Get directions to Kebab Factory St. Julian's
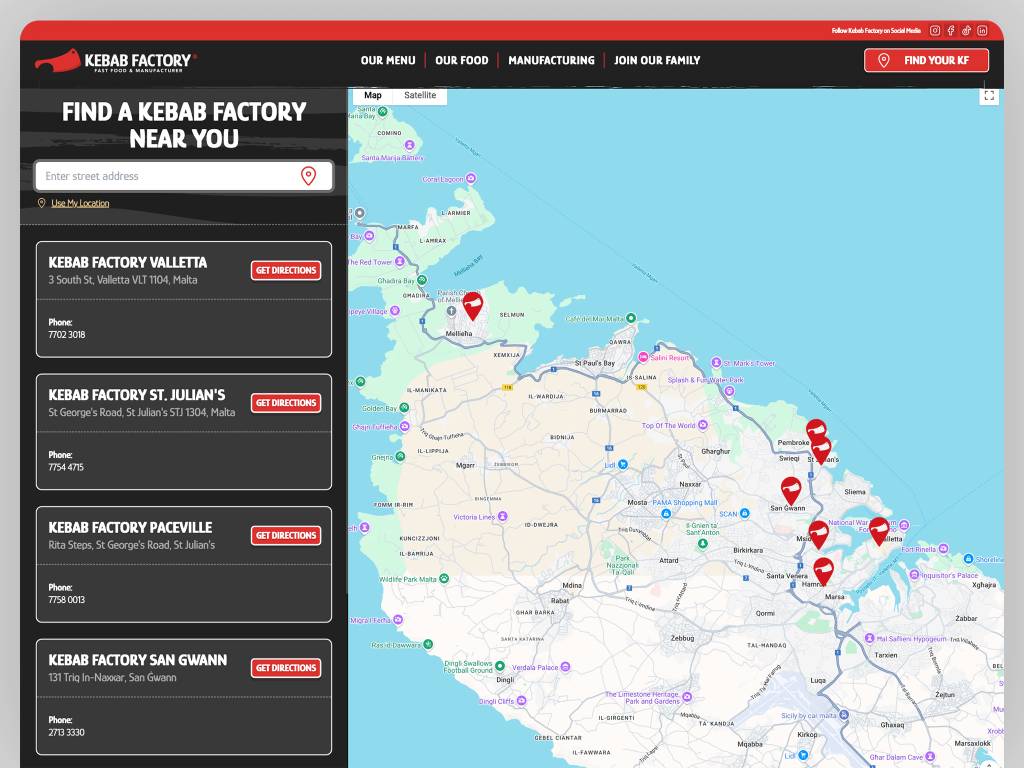 pos(286,403)
